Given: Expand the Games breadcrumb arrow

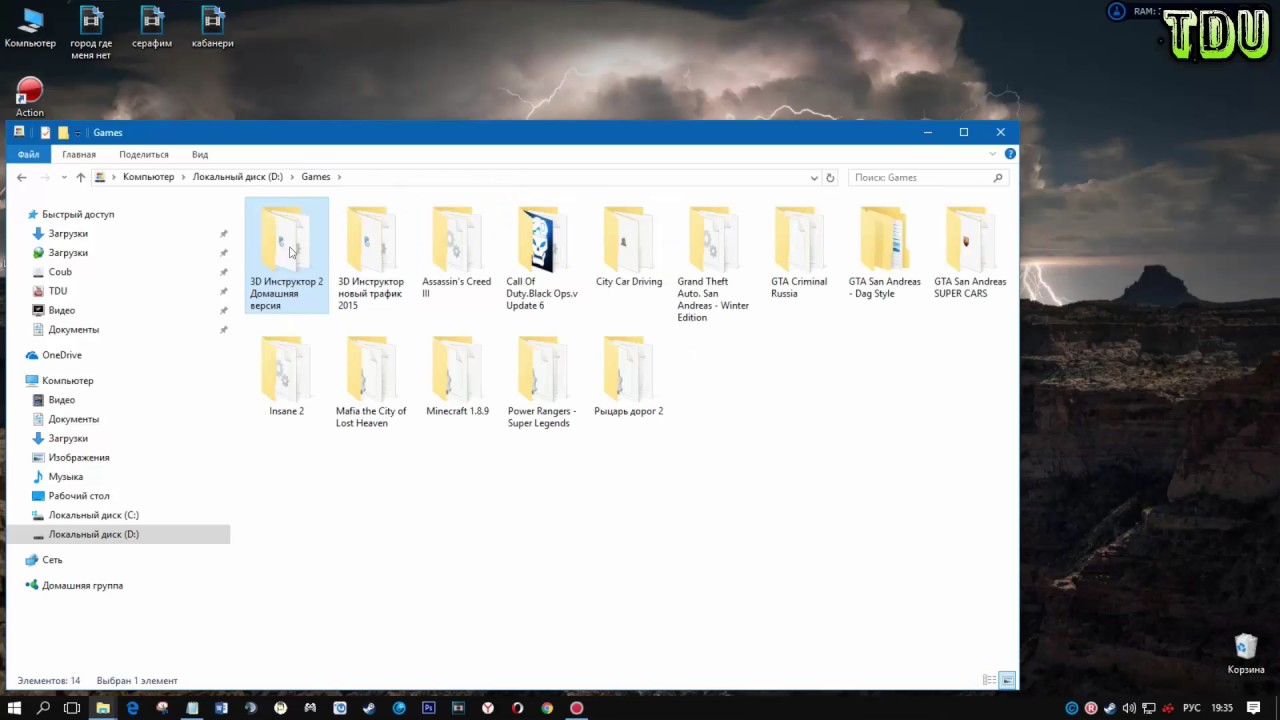Looking at the screenshot, I should click(x=340, y=177).
